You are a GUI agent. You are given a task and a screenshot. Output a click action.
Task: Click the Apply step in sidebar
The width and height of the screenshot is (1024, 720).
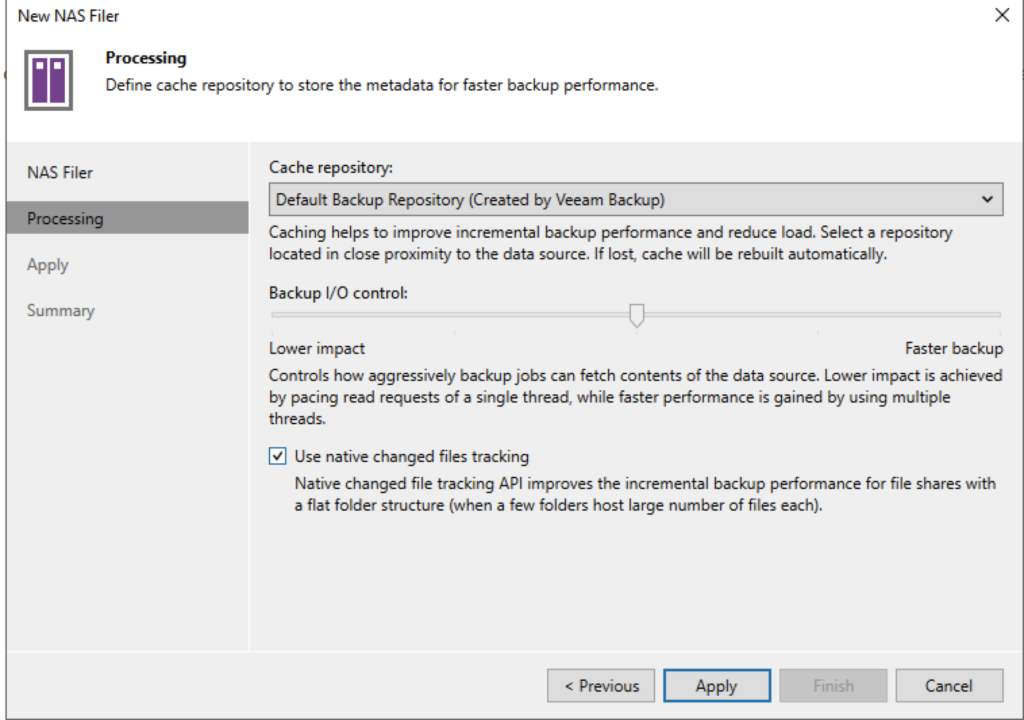48,265
